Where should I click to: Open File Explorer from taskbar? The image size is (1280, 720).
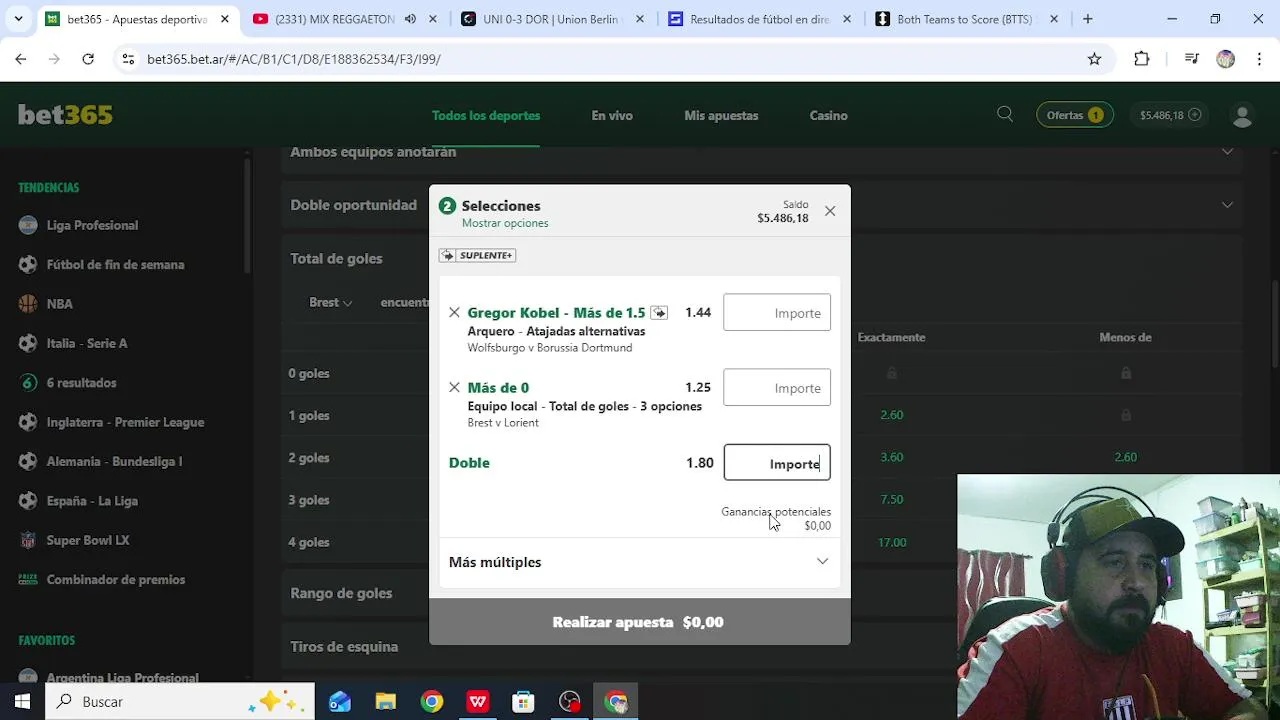(385, 702)
